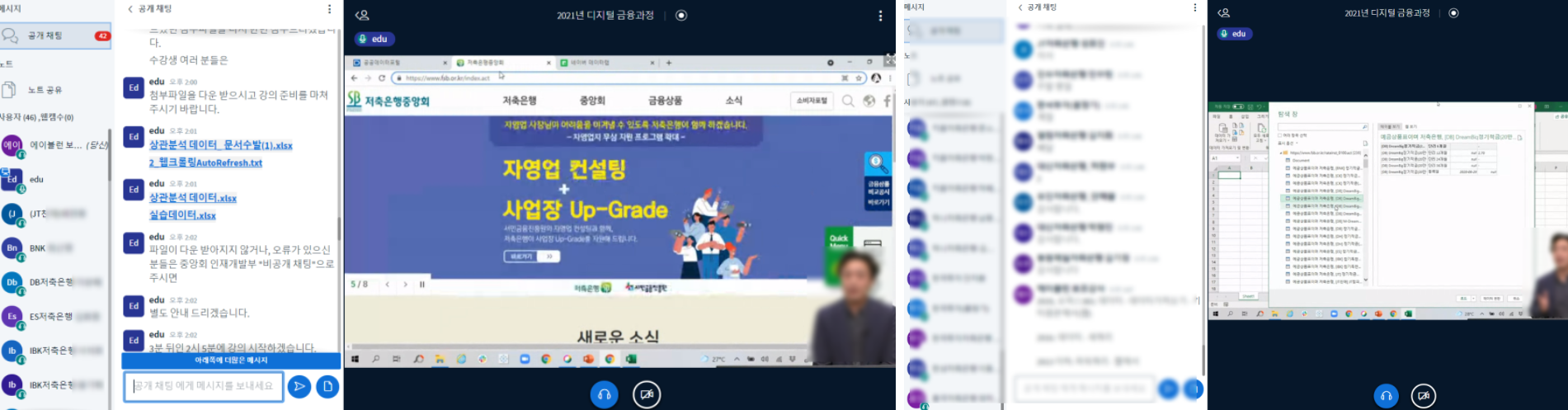Click the 소비자포털 button
This screenshot has height=410, width=1568.
pyautogui.click(x=811, y=101)
